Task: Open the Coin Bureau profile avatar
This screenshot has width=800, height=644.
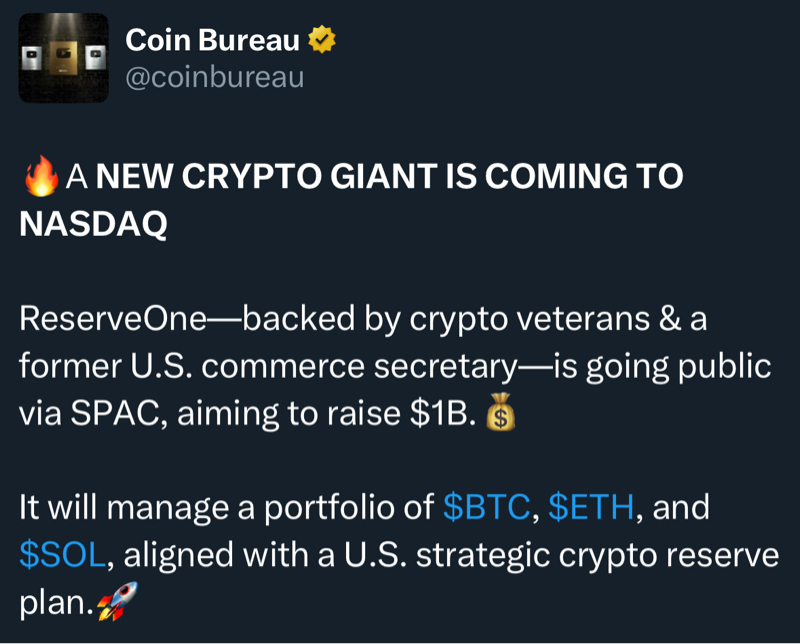Action: point(64,58)
